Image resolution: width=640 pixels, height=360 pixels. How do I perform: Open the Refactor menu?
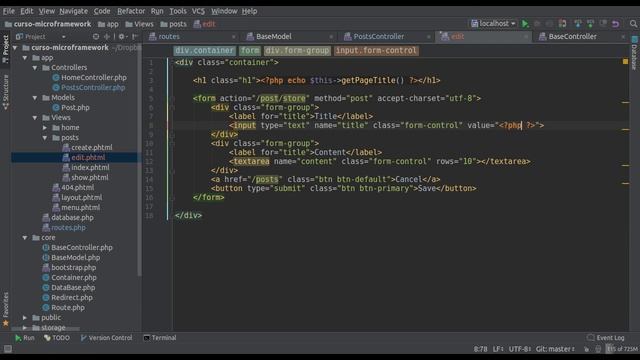(x=131, y=11)
